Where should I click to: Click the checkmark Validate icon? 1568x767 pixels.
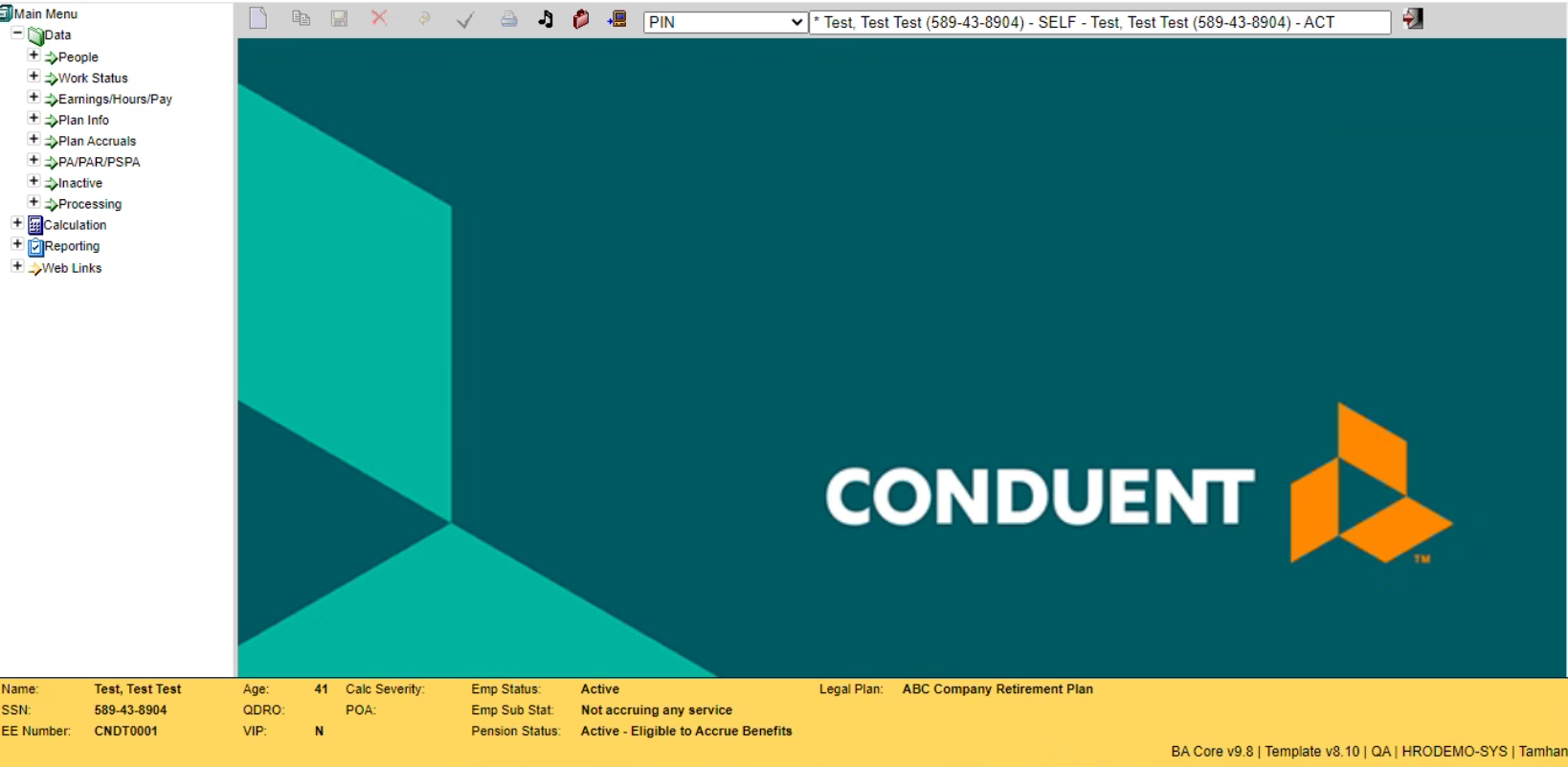(x=465, y=19)
